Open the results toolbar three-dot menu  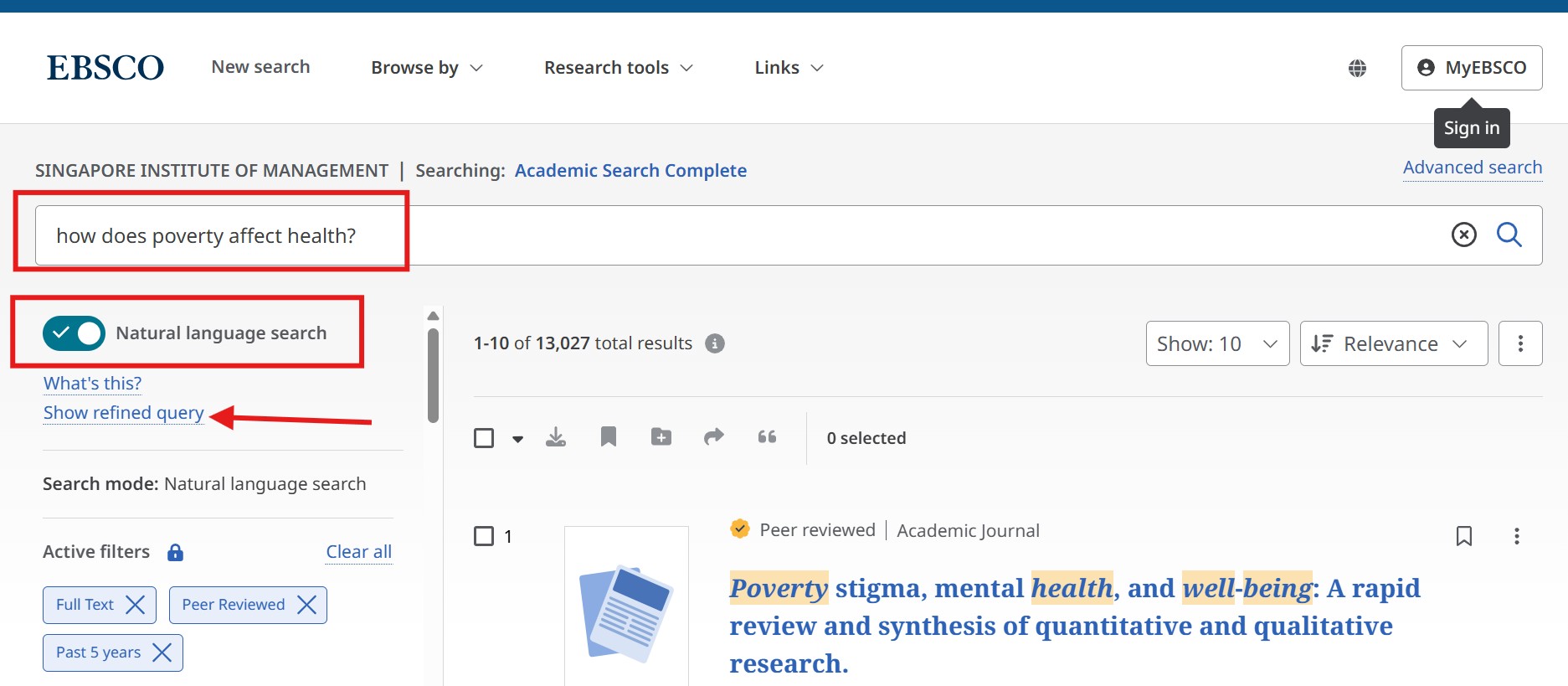click(x=1520, y=343)
